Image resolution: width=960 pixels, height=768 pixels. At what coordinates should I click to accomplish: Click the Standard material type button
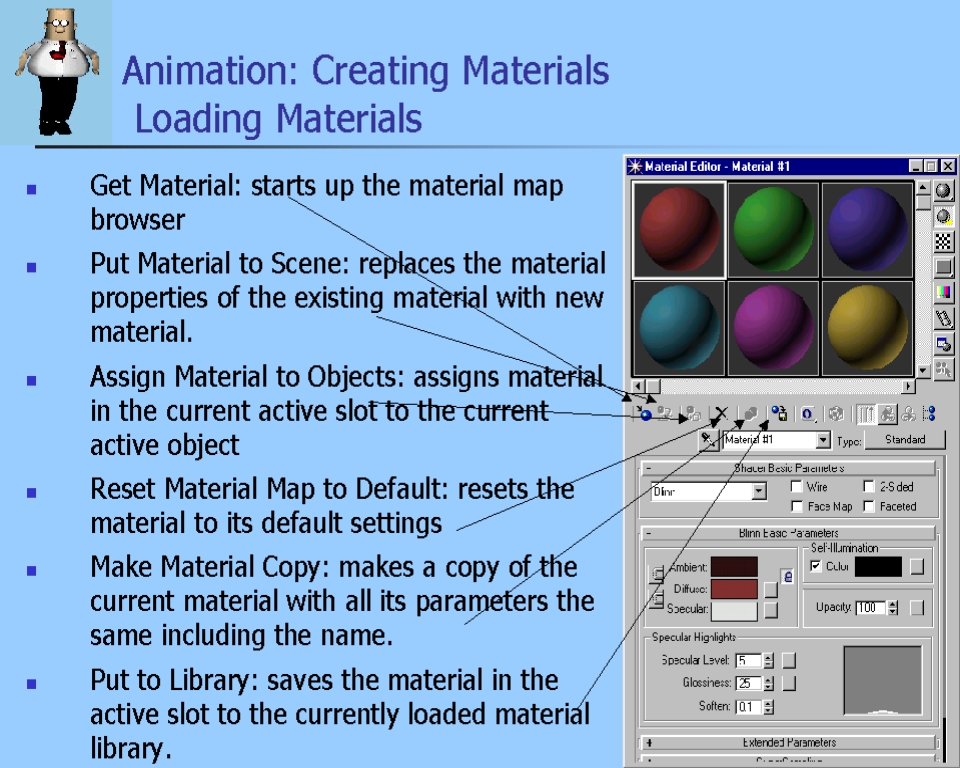pos(905,440)
